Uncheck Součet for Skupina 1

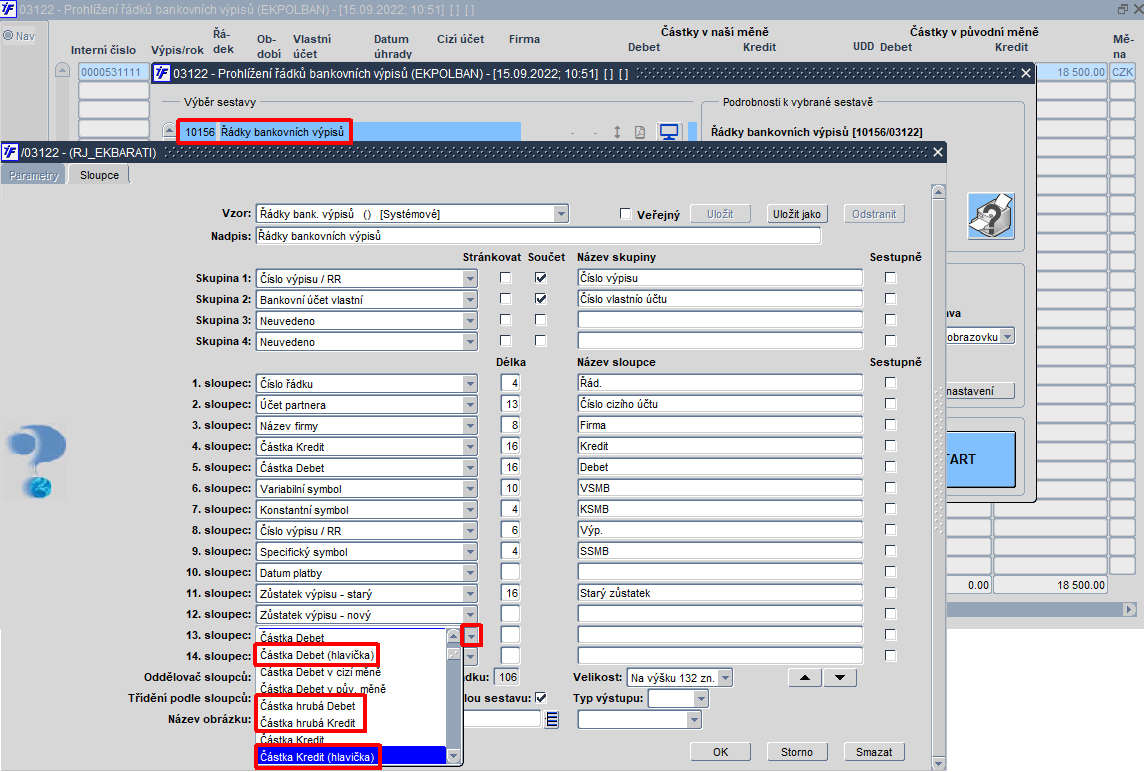pyautogui.click(x=541, y=278)
